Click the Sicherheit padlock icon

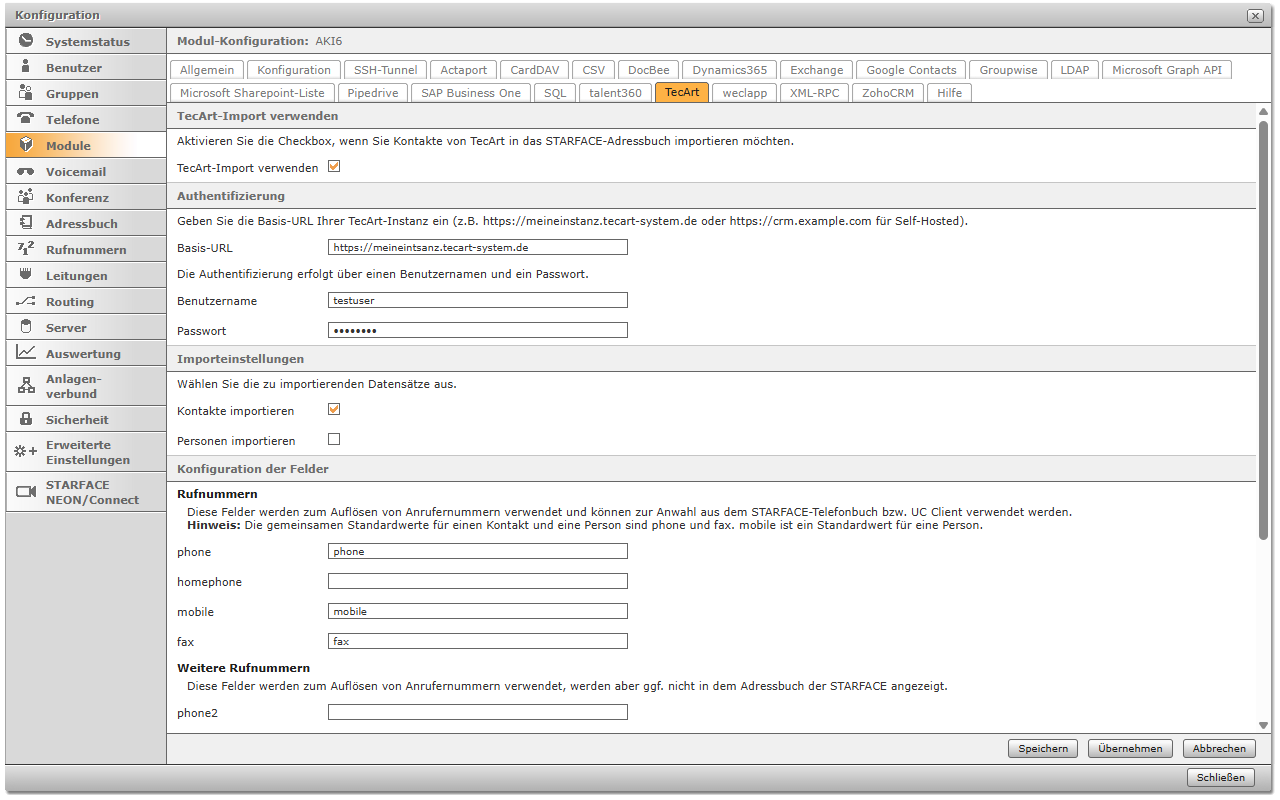coord(26,419)
